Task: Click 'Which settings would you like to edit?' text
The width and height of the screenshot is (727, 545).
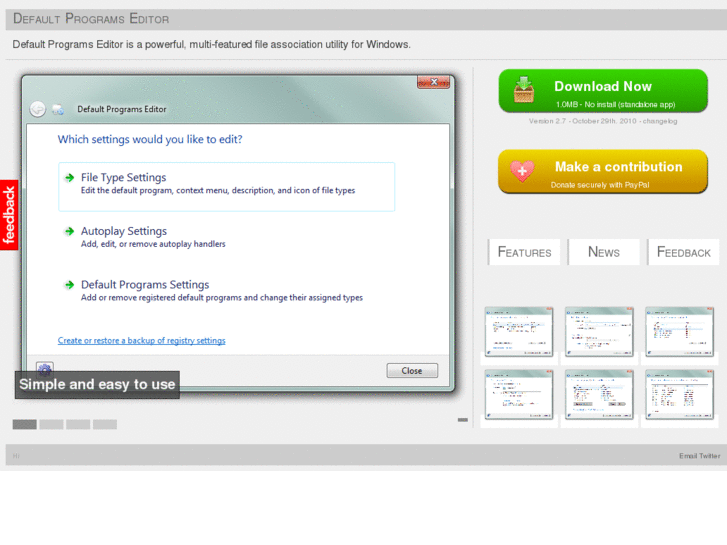Action: tap(150, 139)
